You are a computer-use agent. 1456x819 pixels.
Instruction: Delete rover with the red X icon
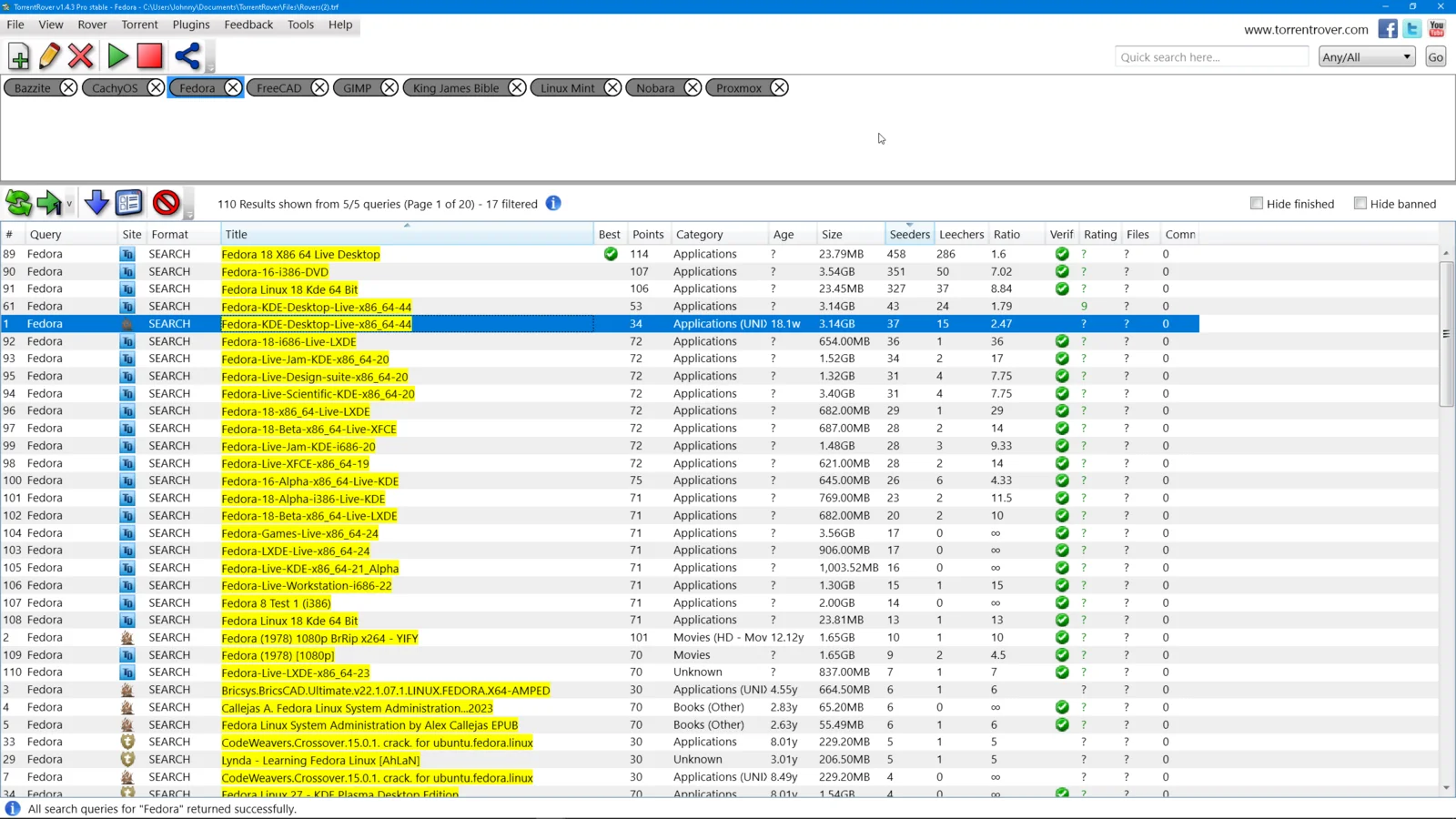pyautogui.click(x=81, y=56)
